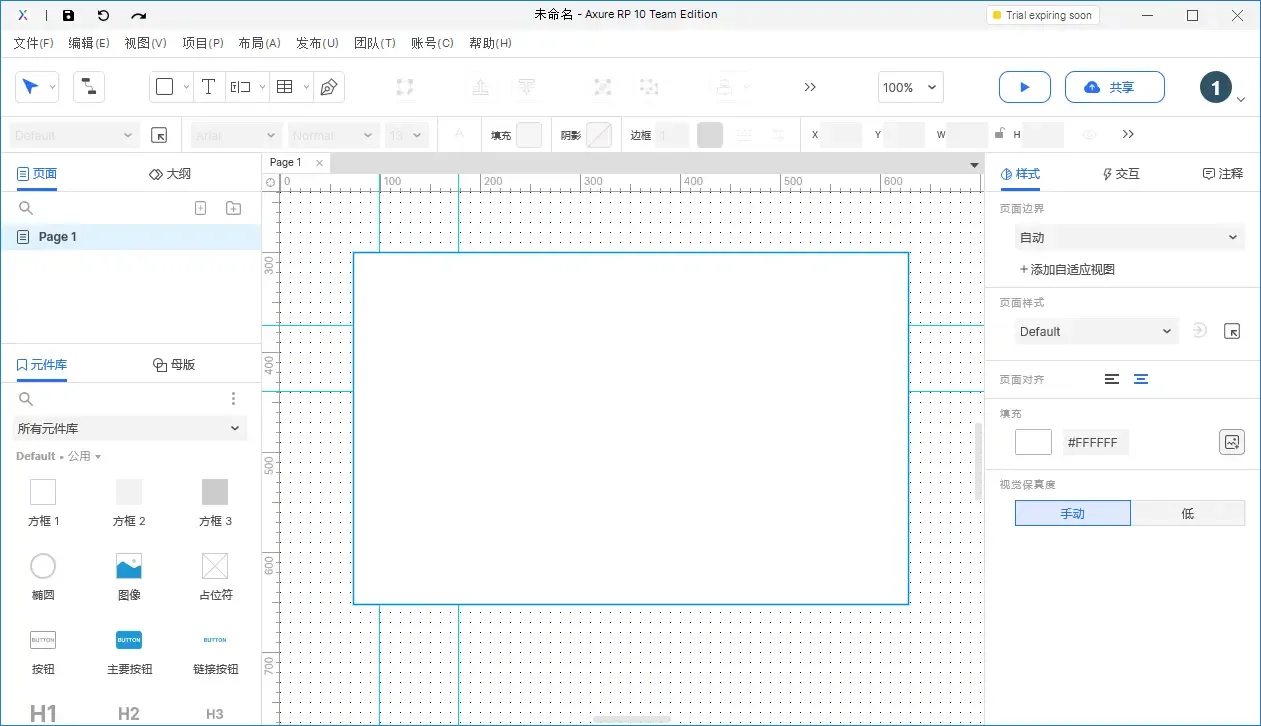Open the zoom level dropdown
The height and width of the screenshot is (726, 1261).
point(909,87)
